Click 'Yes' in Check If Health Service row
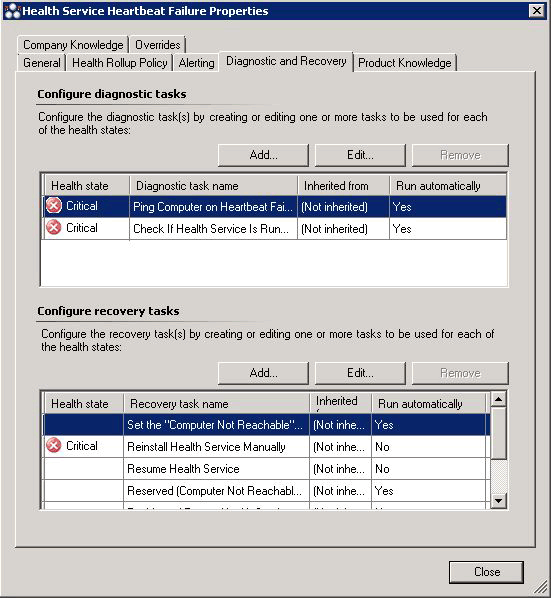Image resolution: width=551 pixels, height=598 pixels. tap(402, 228)
